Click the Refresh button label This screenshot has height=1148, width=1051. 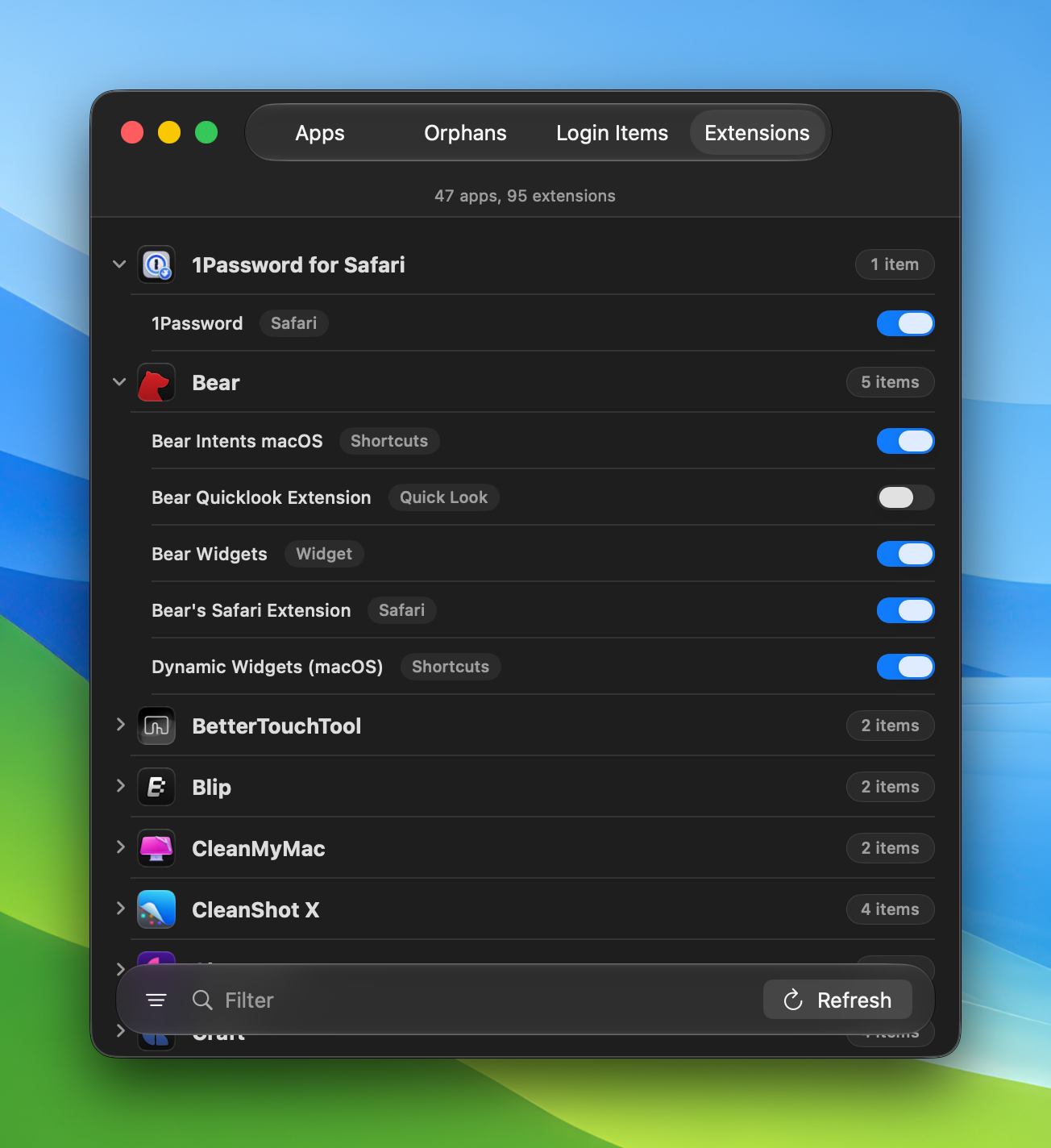[854, 1000]
